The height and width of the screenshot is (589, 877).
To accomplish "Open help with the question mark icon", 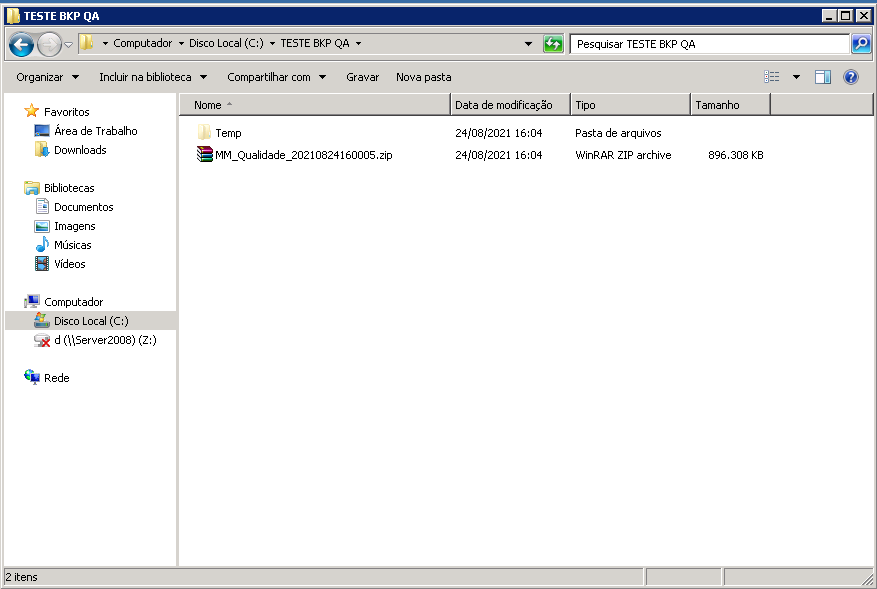I will (x=851, y=77).
